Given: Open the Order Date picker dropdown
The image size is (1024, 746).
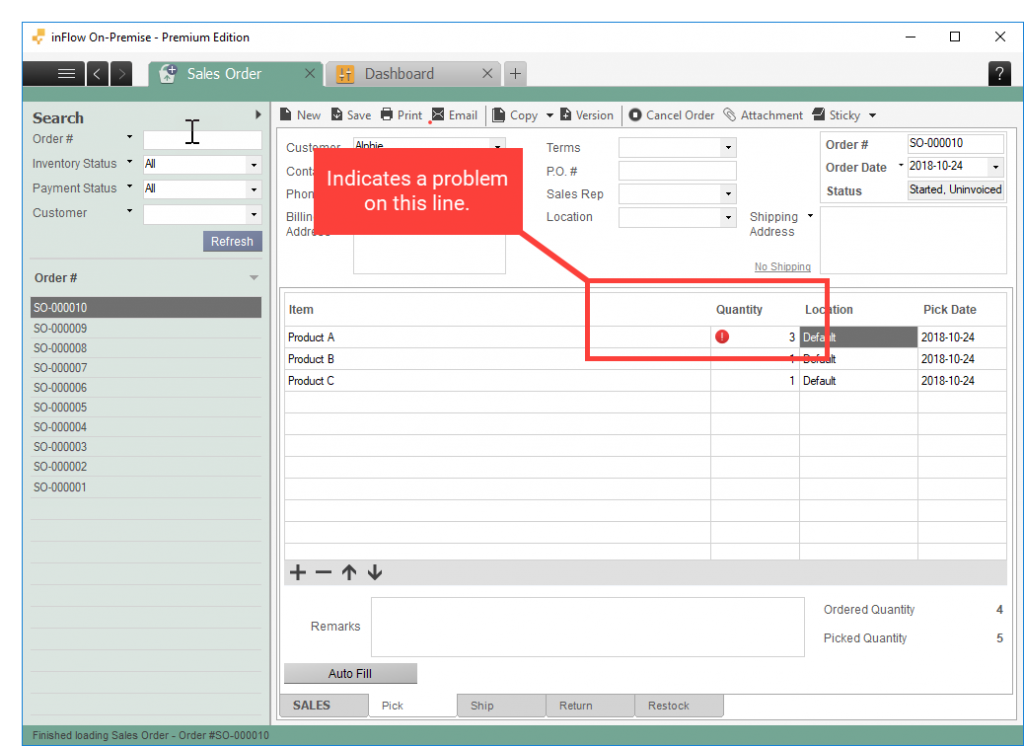Looking at the screenshot, I should click(x=995, y=167).
